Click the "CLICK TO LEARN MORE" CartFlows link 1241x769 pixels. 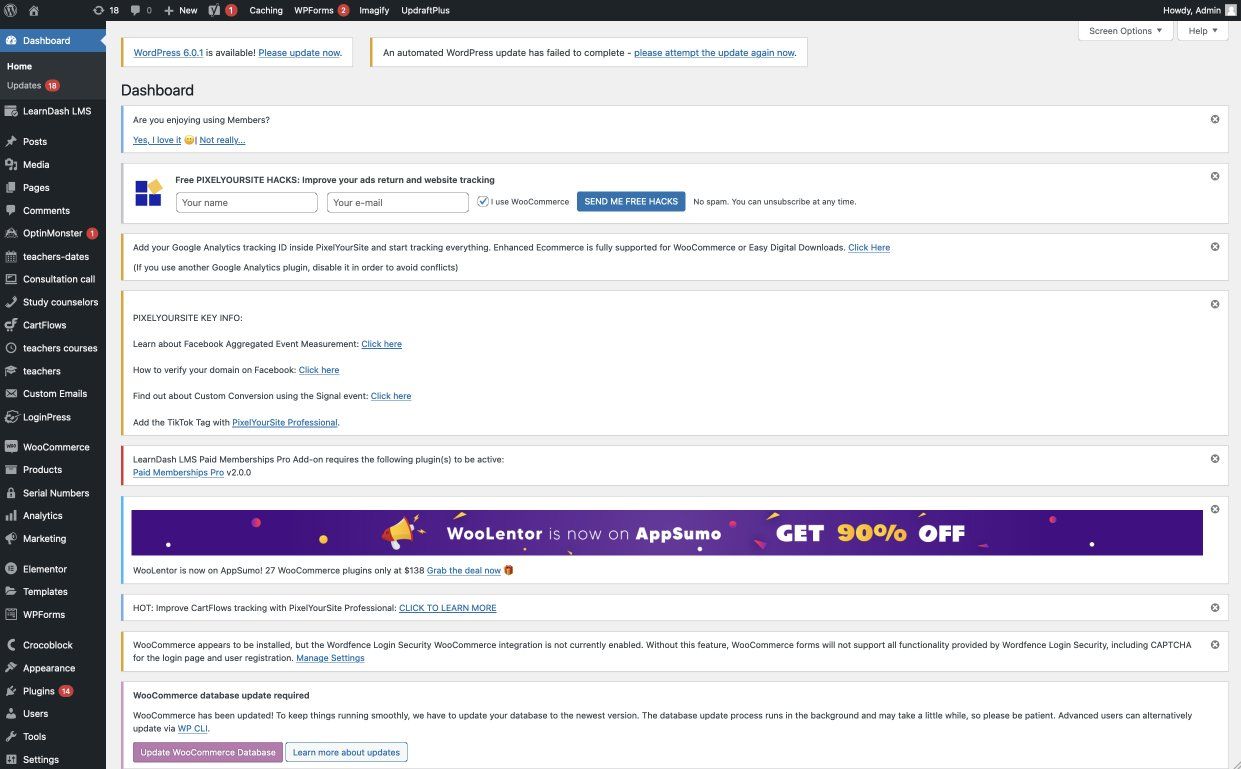448,608
